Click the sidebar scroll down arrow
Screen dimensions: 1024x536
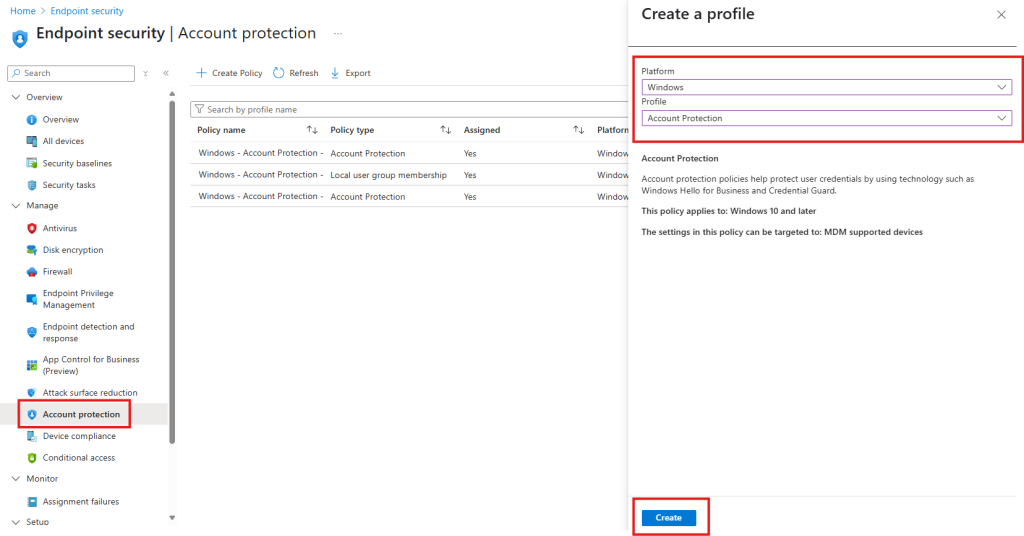(172, 518)
